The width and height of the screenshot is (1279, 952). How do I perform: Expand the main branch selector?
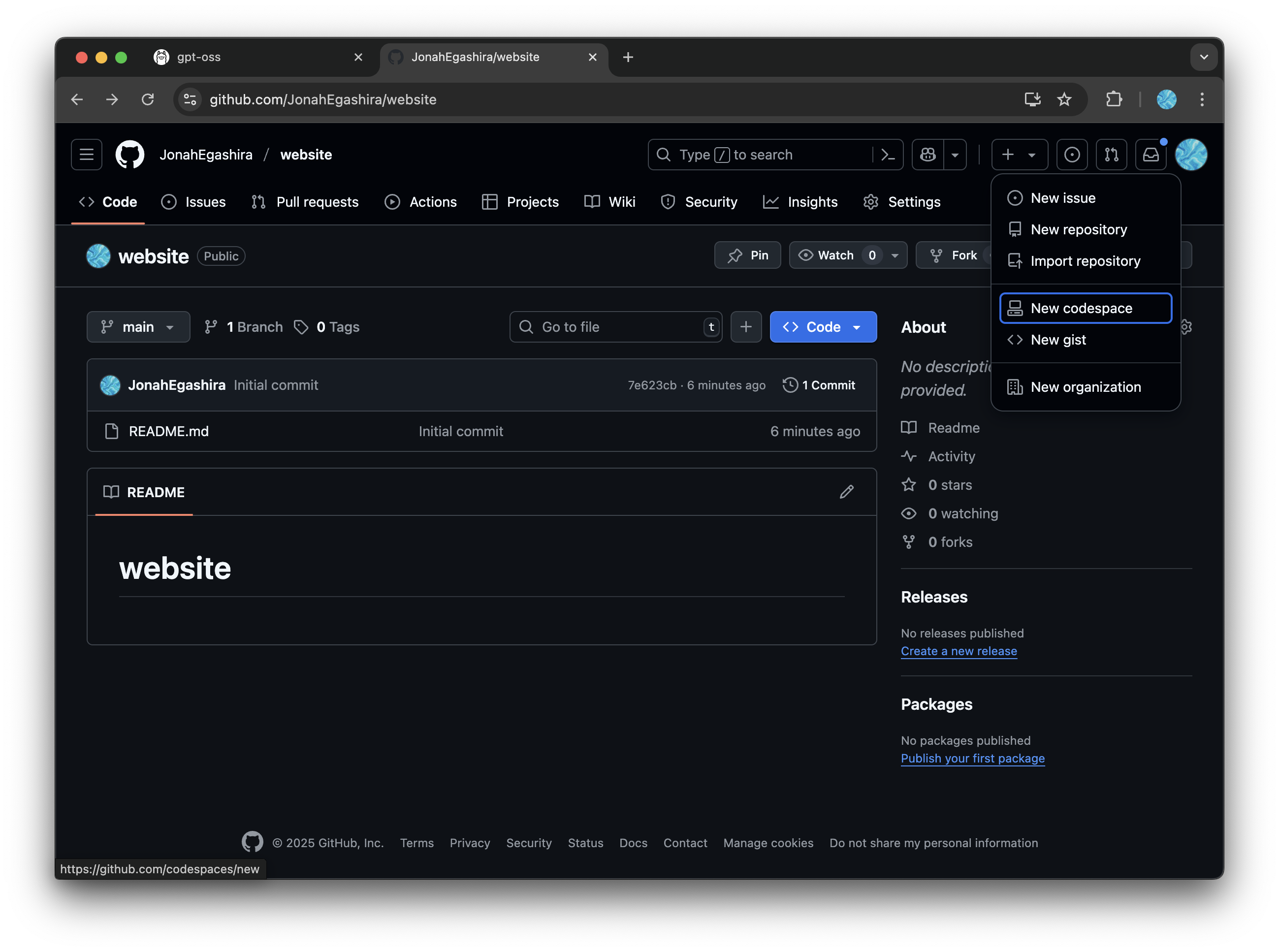click(x=138, y=327)
